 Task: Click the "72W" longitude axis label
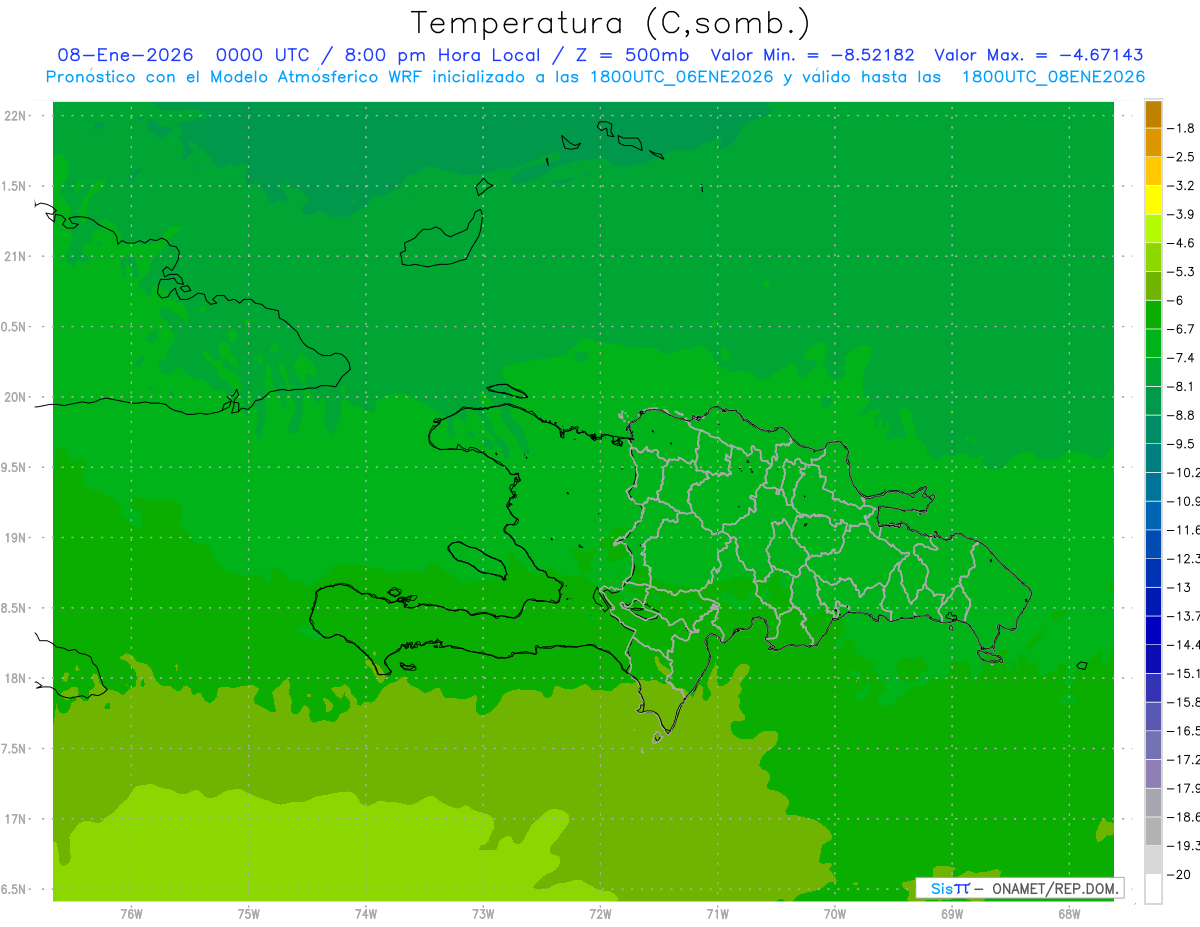click(x=600, y=914)
